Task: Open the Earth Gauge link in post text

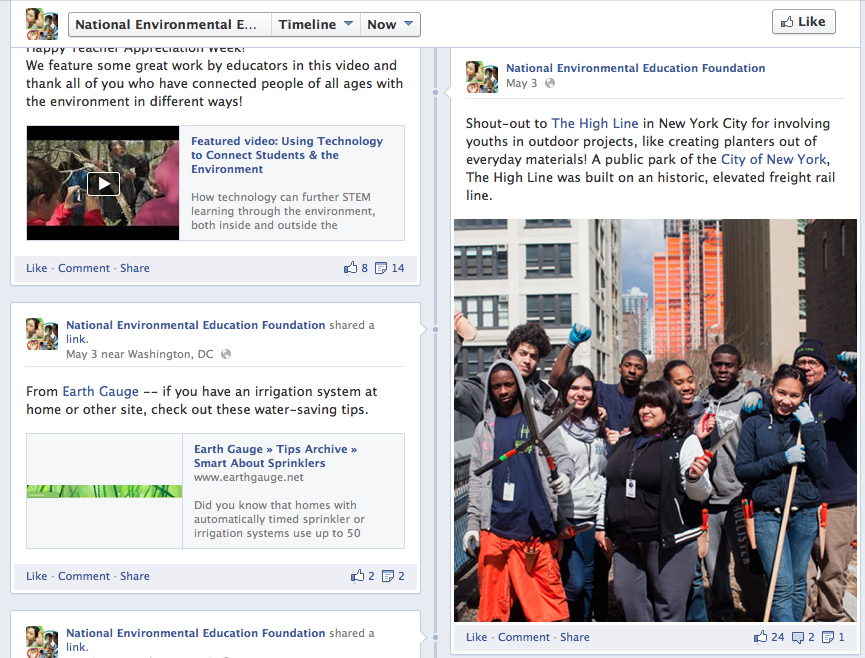Action: click(x=100, y=392)
